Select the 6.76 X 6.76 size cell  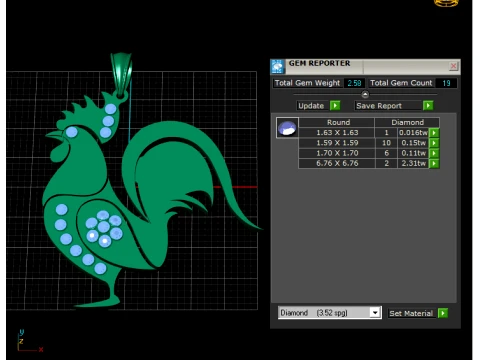[x=337, y=164]
